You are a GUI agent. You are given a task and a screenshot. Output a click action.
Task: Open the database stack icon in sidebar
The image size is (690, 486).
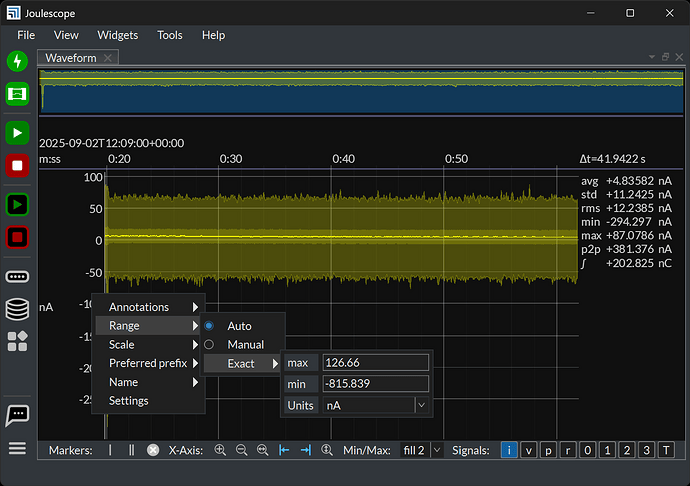17,309
